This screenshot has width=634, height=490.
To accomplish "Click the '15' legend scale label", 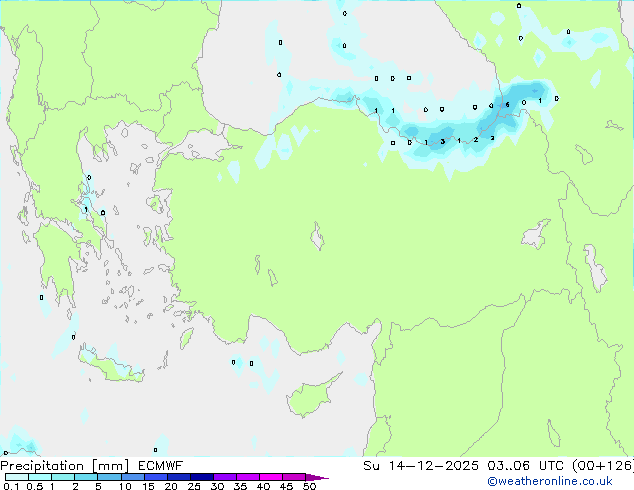I will tap(148, 486).
